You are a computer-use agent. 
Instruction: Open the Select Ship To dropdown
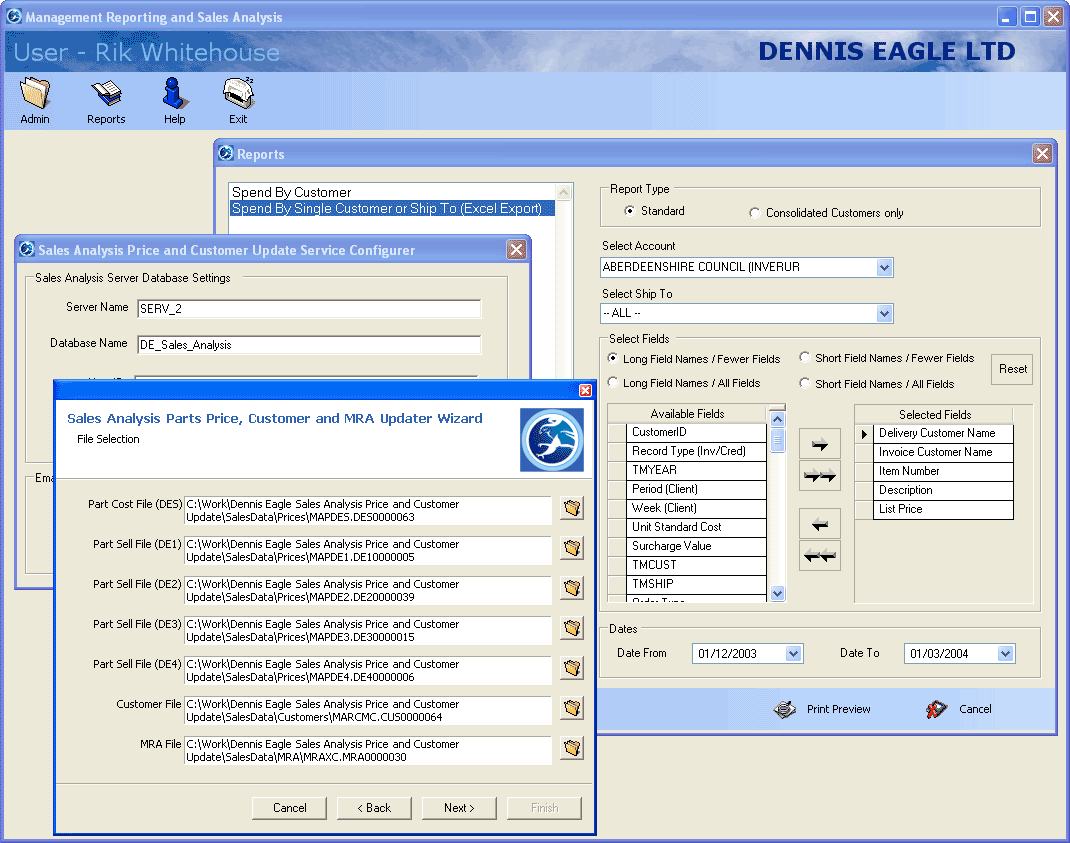coord(884,313)
